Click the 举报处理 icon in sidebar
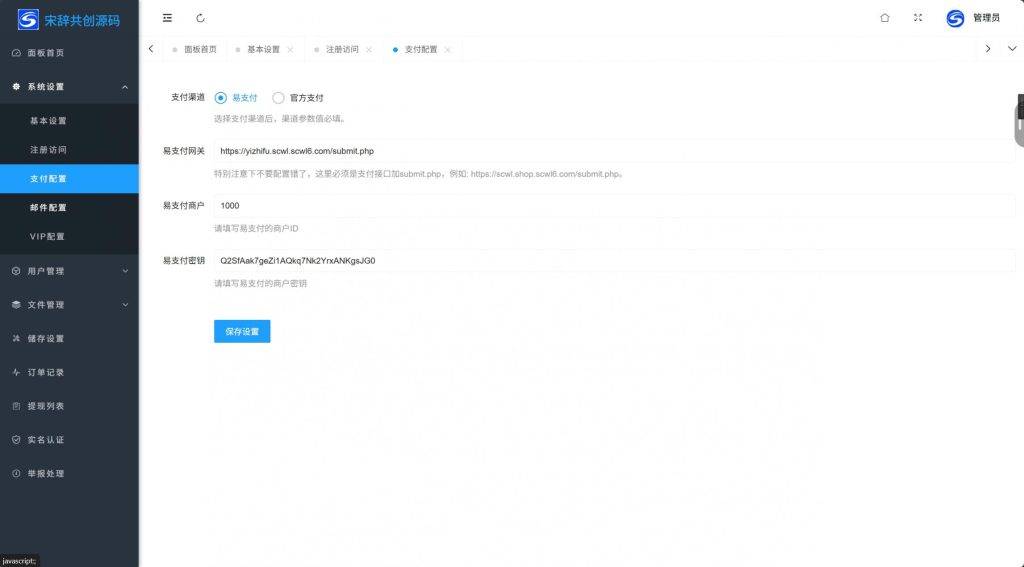Image resolution: width=1024 pixels, height=567 pixels. tap(16, 474)
